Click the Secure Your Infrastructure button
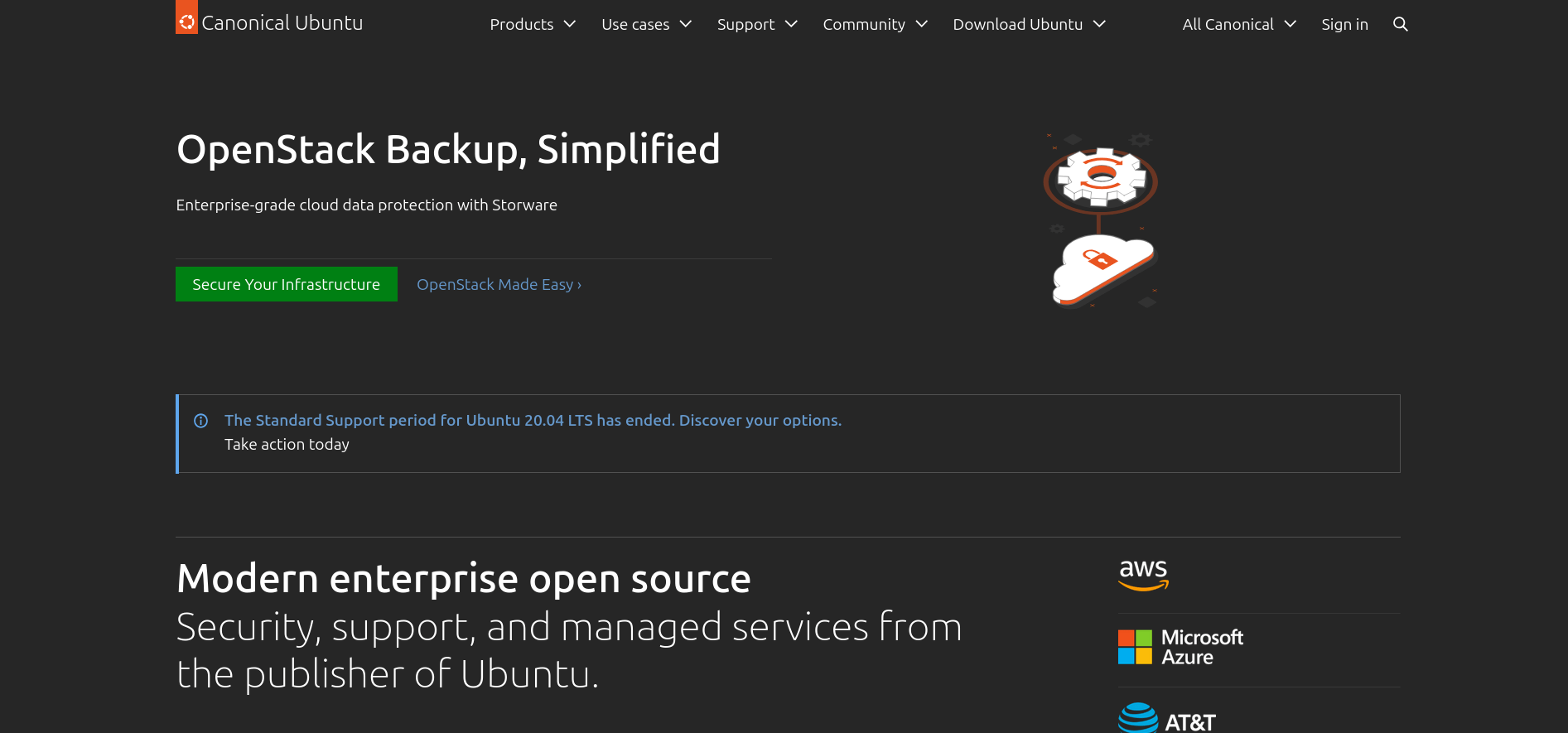Viewport: 1568px width, 733px height. (x=286, y=284)
